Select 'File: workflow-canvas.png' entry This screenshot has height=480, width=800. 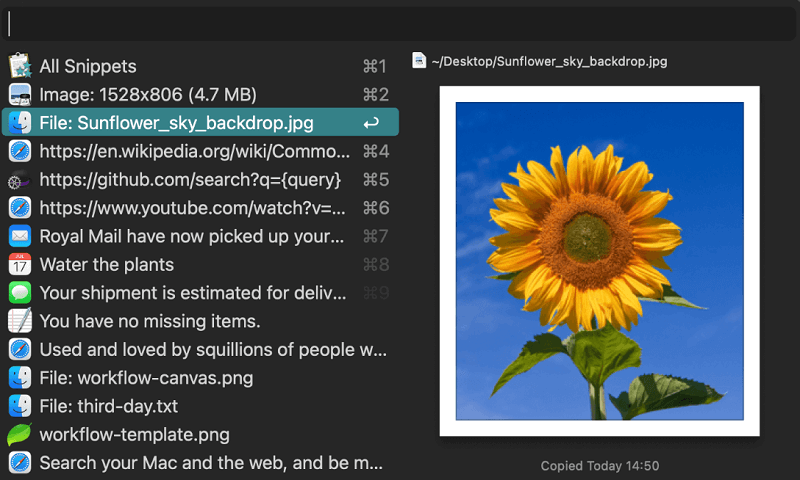(146, 378)
